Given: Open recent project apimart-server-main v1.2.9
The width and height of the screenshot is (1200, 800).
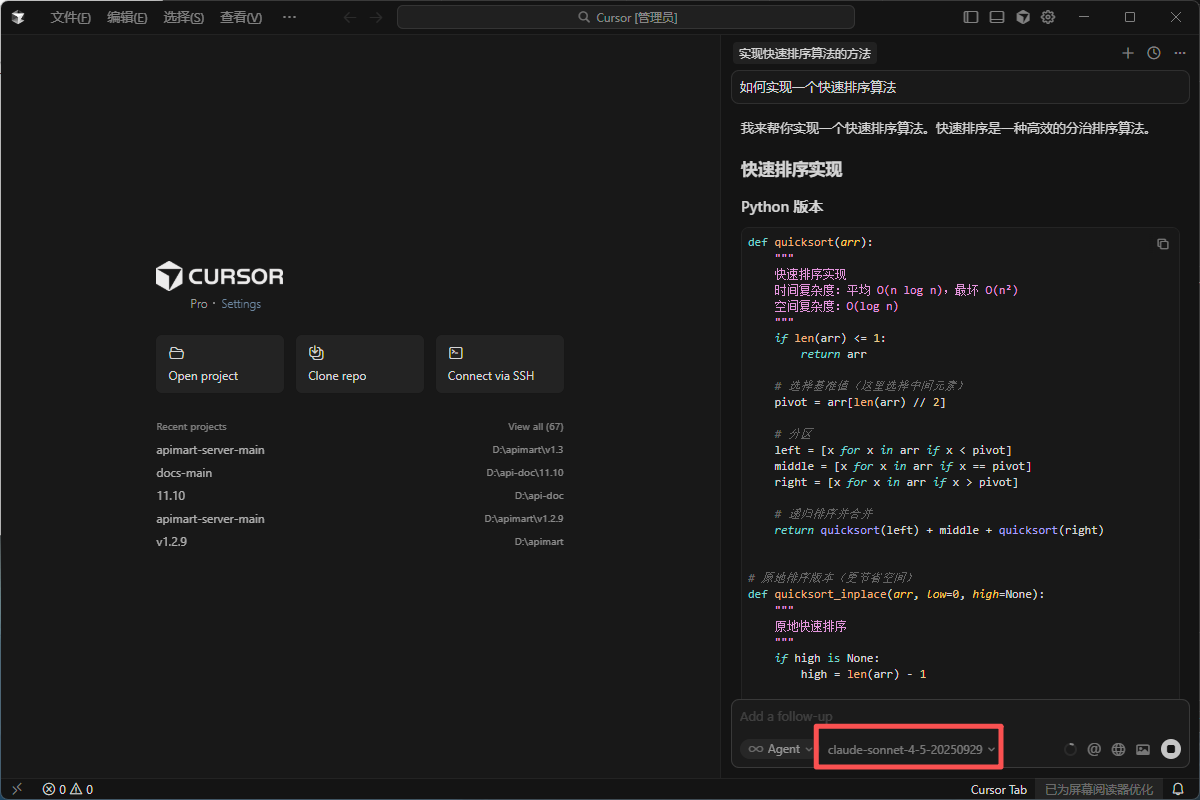Looking at the screenshot, I should pos(360,519).
